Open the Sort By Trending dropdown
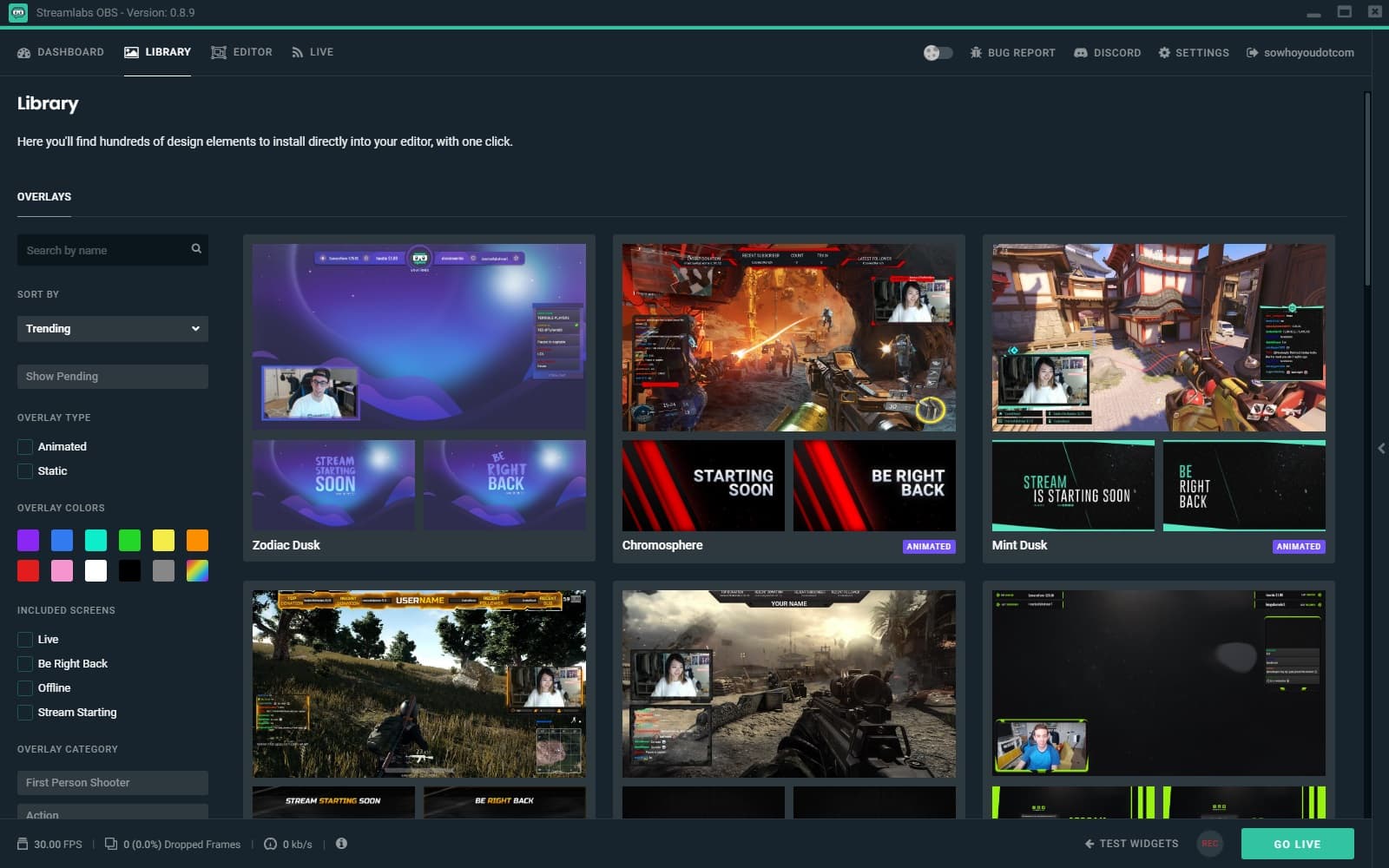 click(112, 328)
